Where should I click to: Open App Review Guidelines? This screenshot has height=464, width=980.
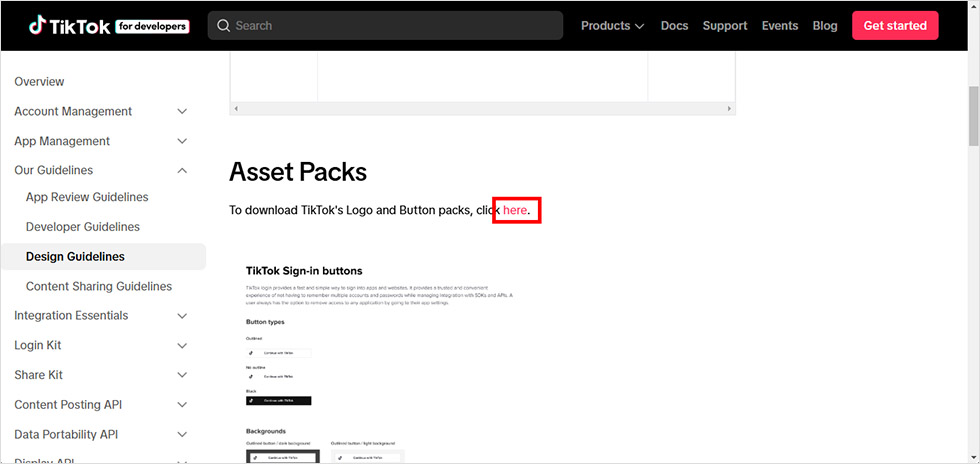tap(87, 197)
